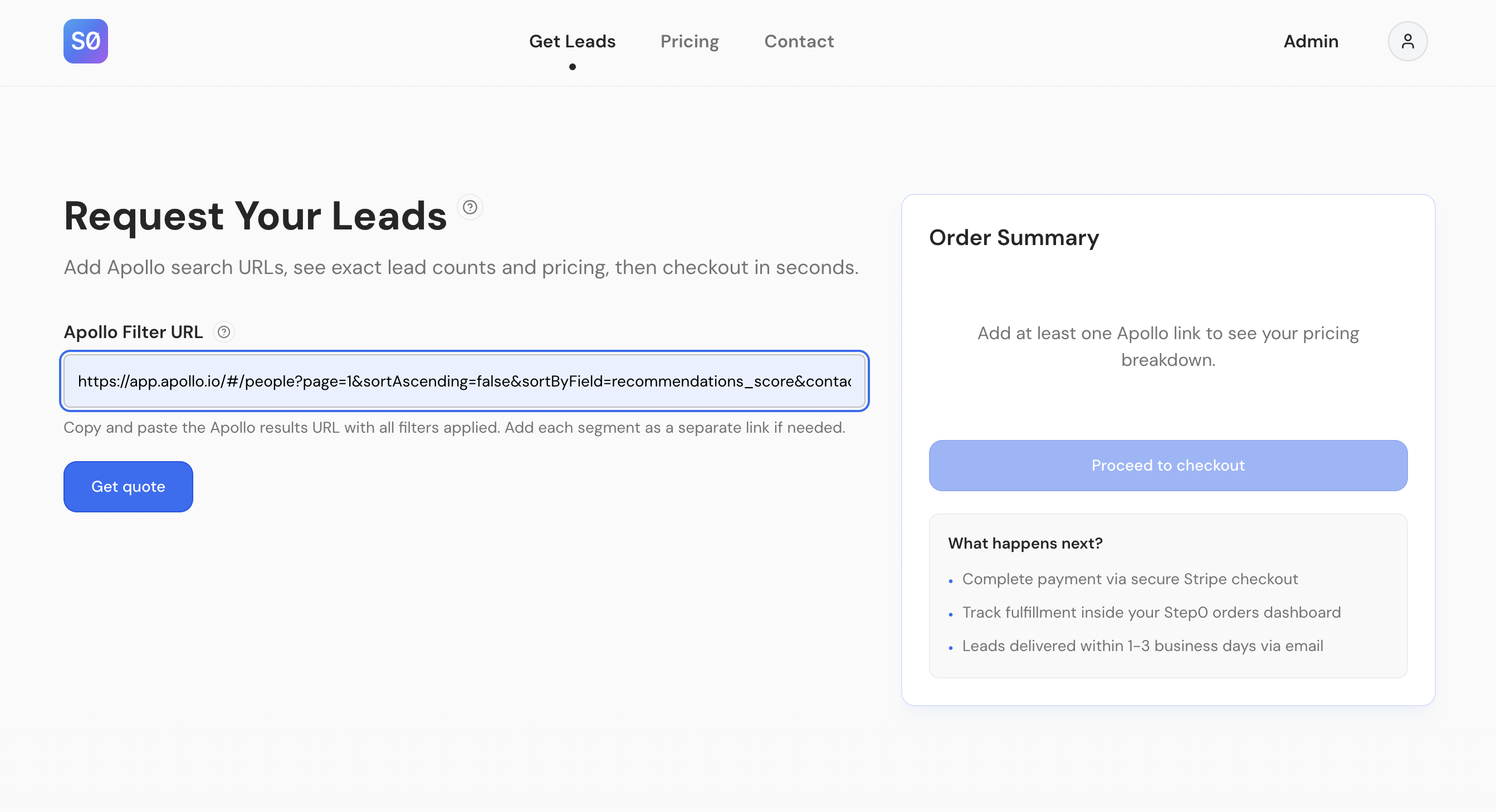Click help icon next to Apollo Filter URL
The image size is (1496, 812).
223,332
